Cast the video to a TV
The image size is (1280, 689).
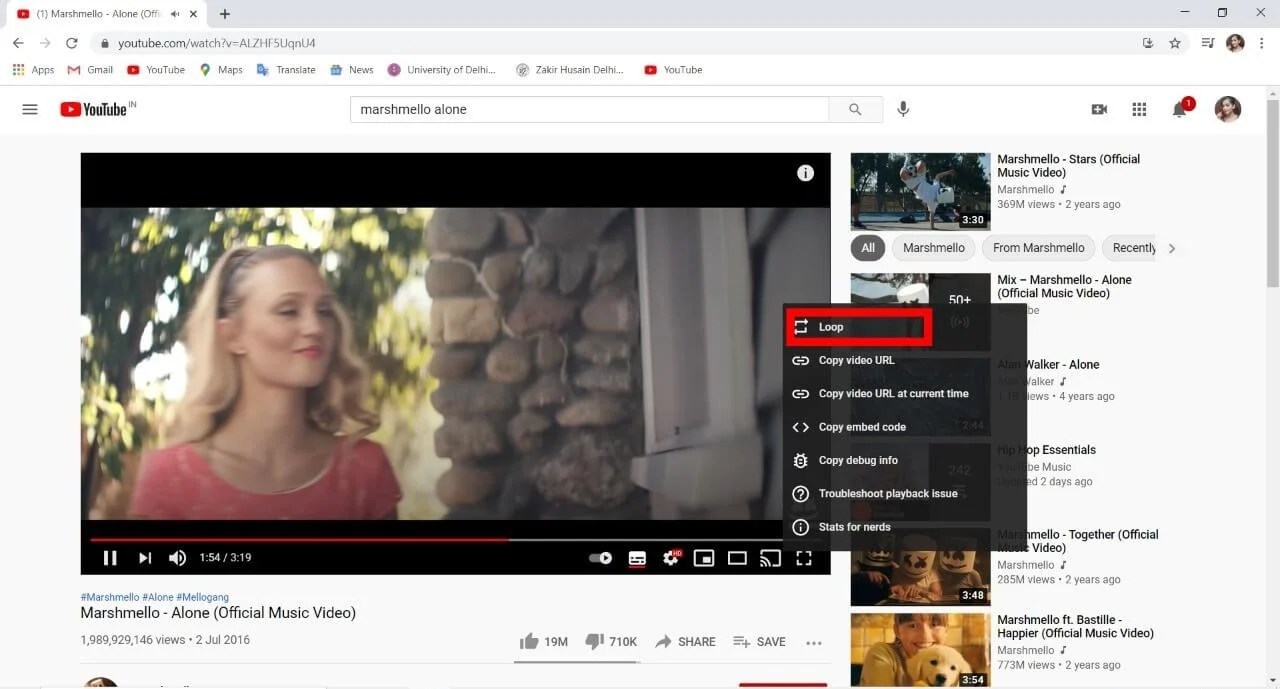(770, 558)
